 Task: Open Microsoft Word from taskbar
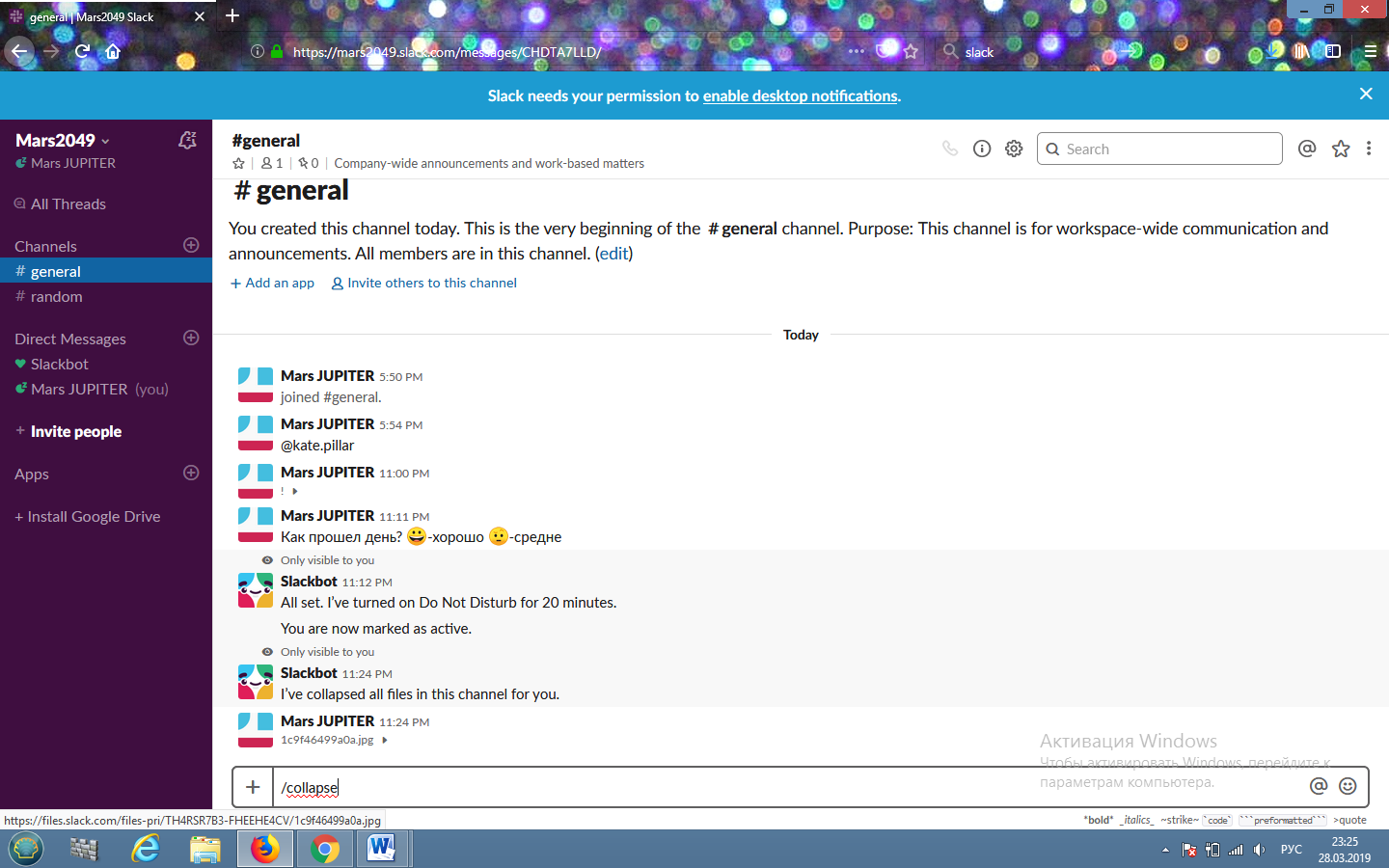[x=382, y=849]
